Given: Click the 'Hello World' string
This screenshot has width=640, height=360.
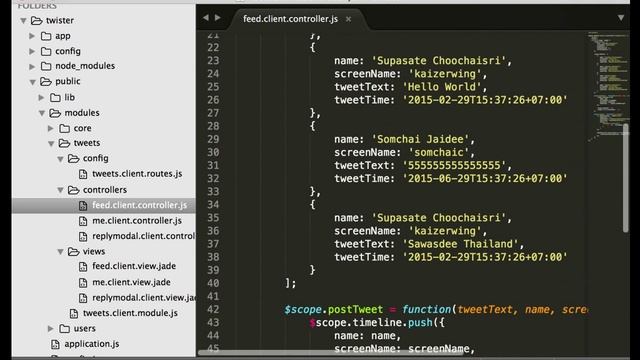Looking at the screenshot, I should 442,87.
